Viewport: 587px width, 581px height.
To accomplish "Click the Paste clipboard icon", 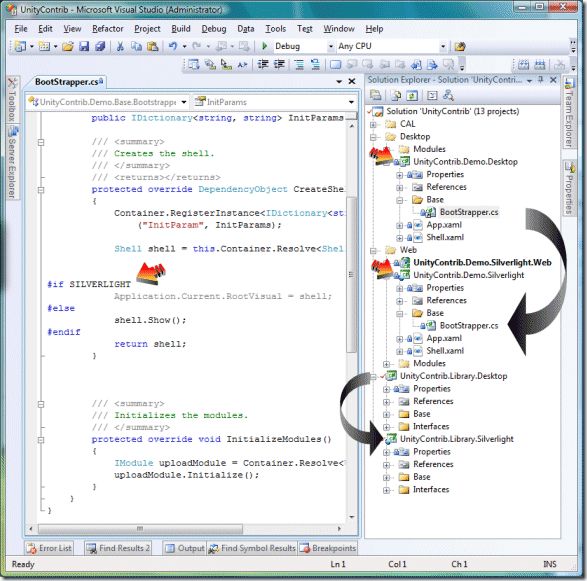I will pos(152,46).
